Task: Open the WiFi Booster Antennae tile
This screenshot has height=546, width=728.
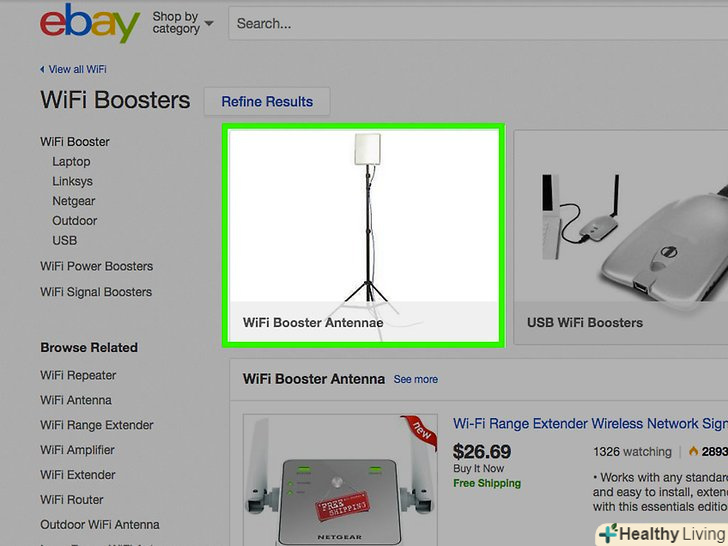Action: coord(364,235)
